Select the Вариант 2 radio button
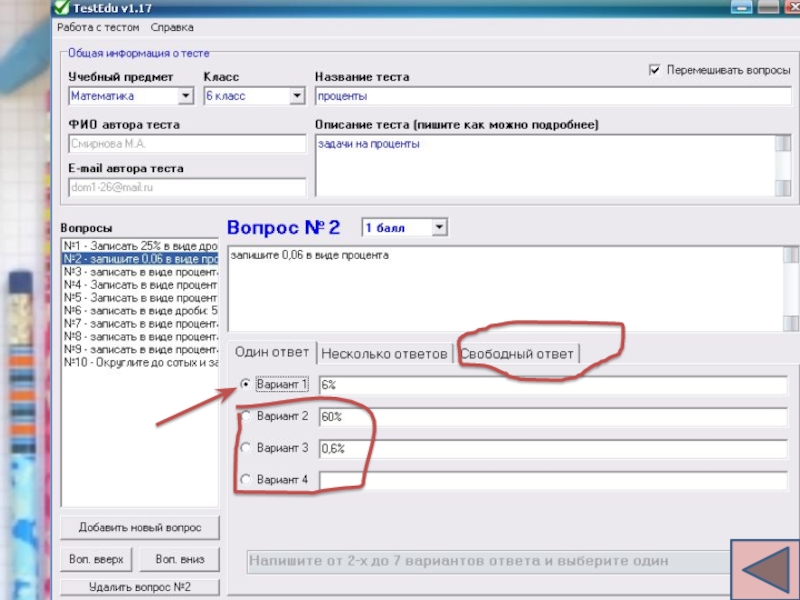Screen dimensions: 800x600 (246, 416)
